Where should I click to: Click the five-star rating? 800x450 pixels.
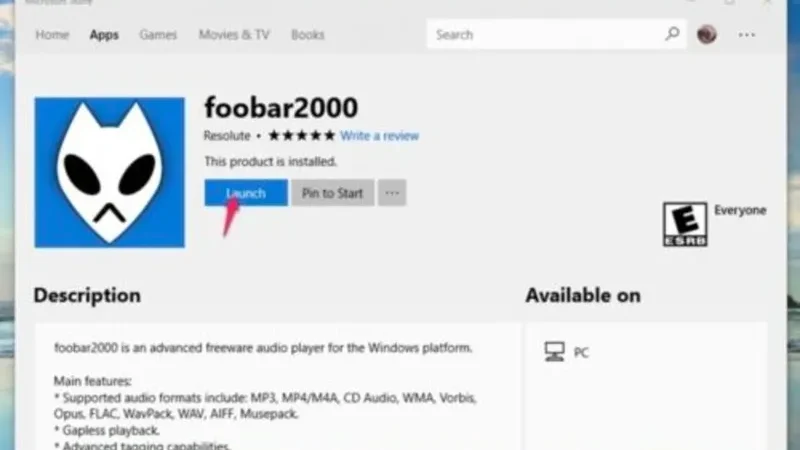(301, 136)
